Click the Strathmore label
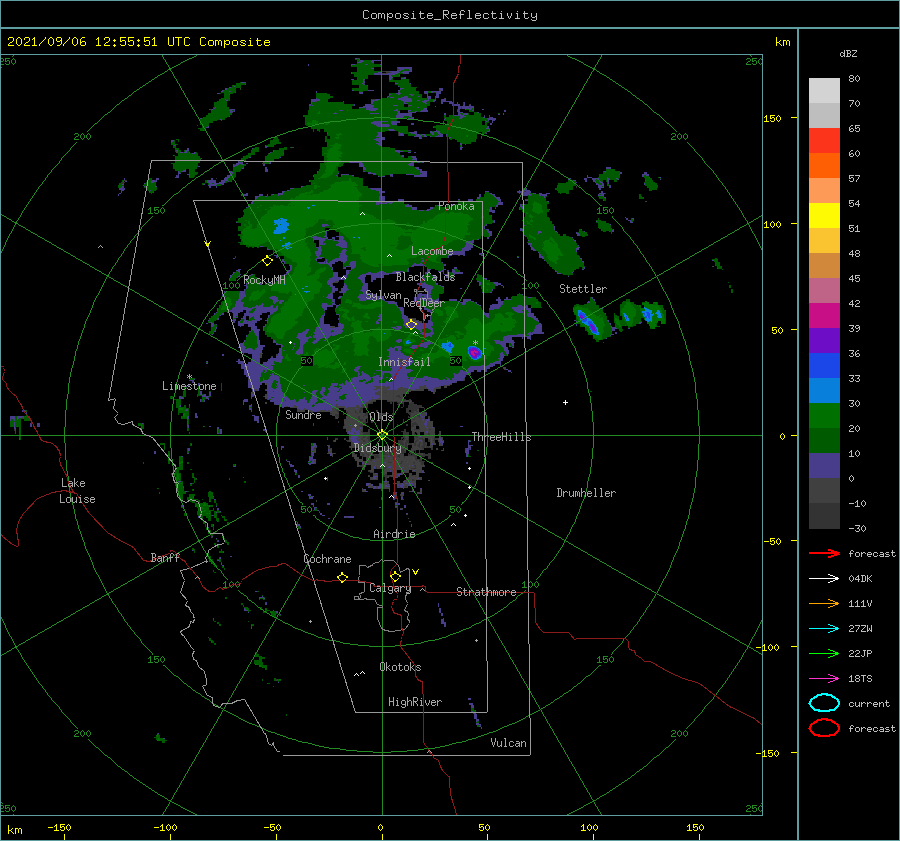The image size is (900, 841). [486, 592]
